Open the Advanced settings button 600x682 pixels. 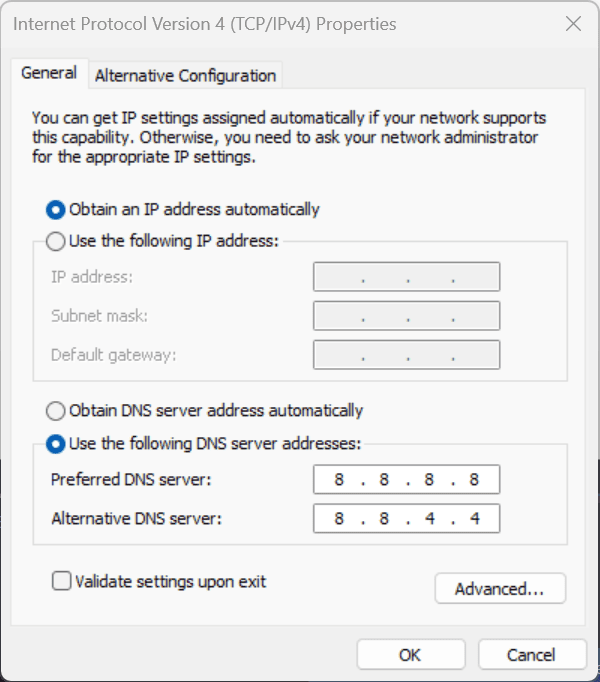[500, 589]
